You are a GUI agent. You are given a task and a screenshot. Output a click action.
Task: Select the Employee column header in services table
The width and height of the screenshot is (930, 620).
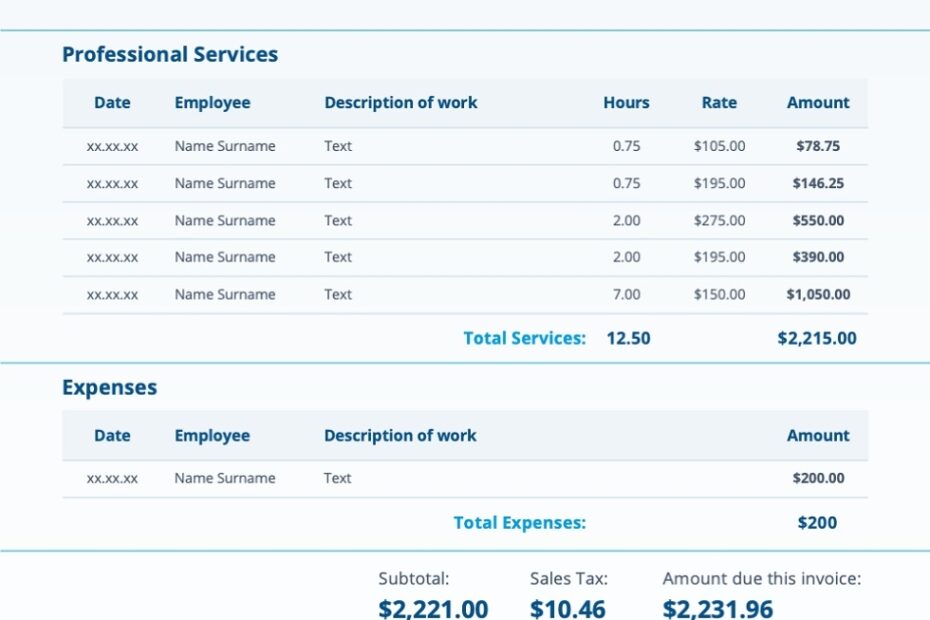212,102
